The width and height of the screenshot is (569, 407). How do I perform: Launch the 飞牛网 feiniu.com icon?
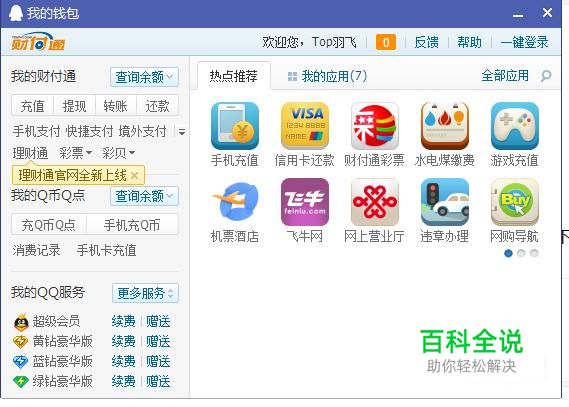pyautogui.click(x=305, y=202)
